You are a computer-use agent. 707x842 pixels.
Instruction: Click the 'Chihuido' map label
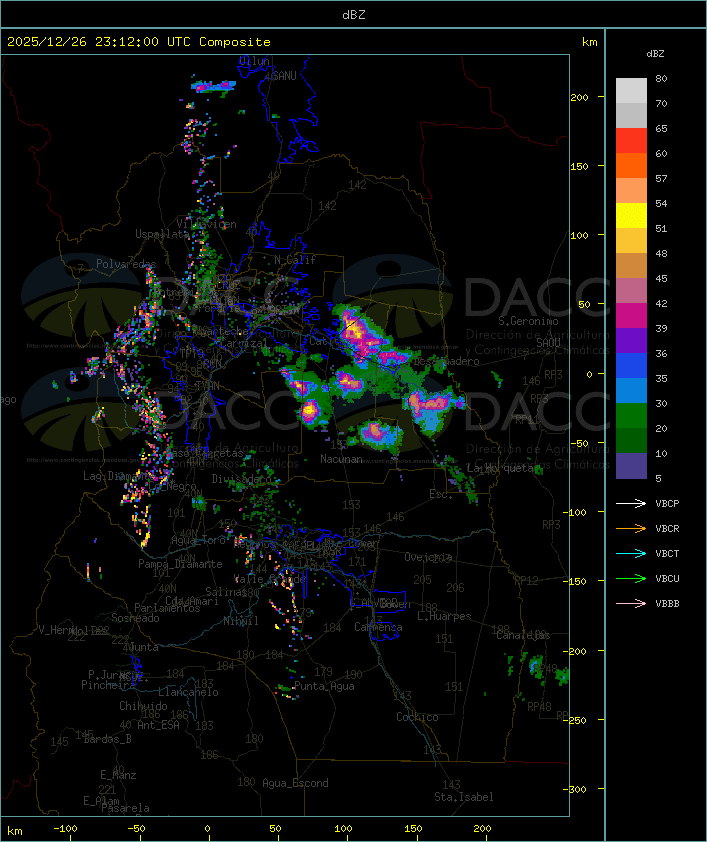143,706
